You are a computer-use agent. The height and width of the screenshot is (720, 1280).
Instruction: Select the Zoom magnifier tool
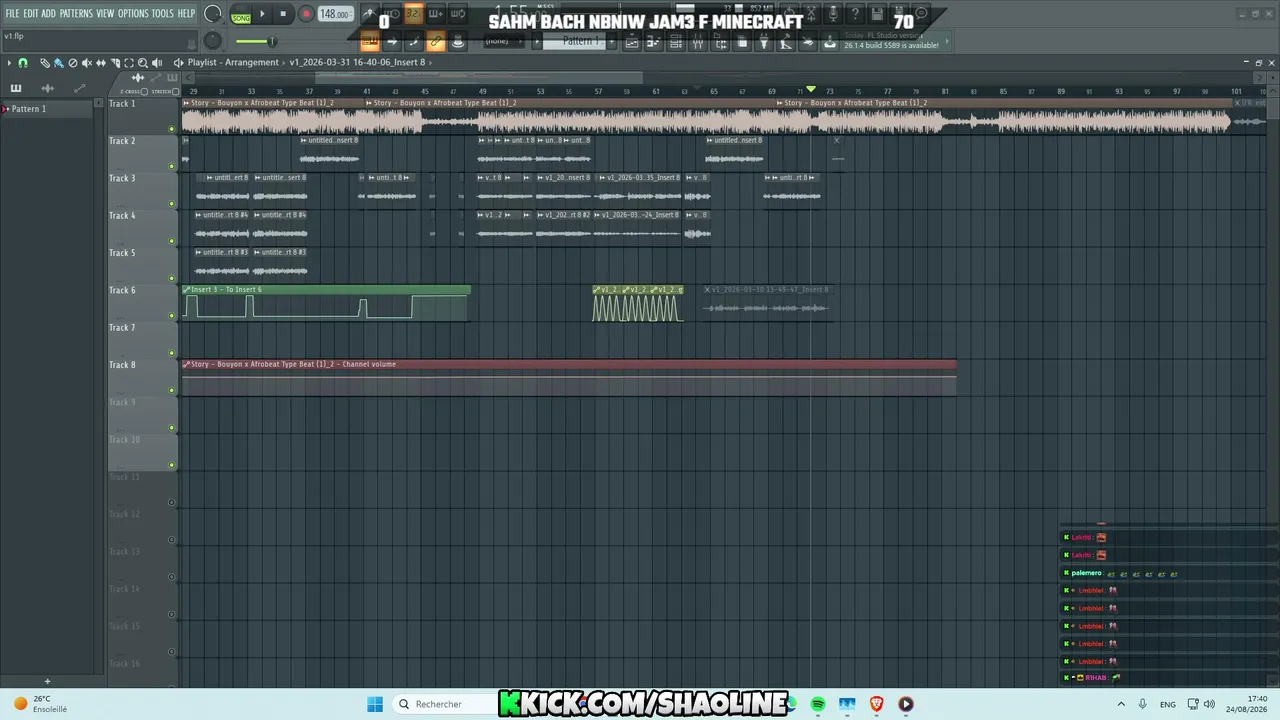coord(143,63)
